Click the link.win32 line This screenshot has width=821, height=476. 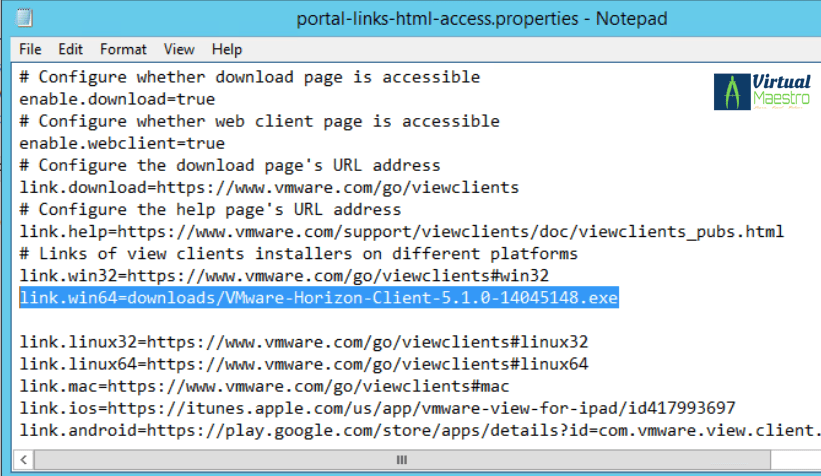(x=283, y=275)
